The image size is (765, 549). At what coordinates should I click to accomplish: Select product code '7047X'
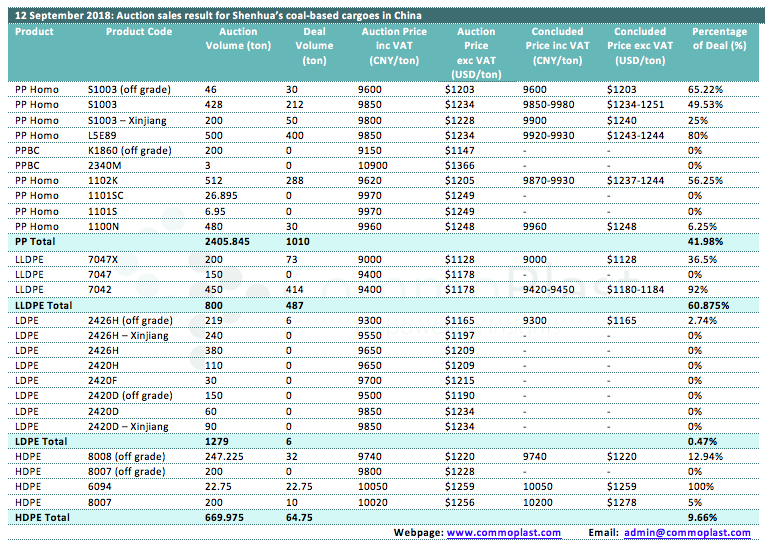point(102,260)
